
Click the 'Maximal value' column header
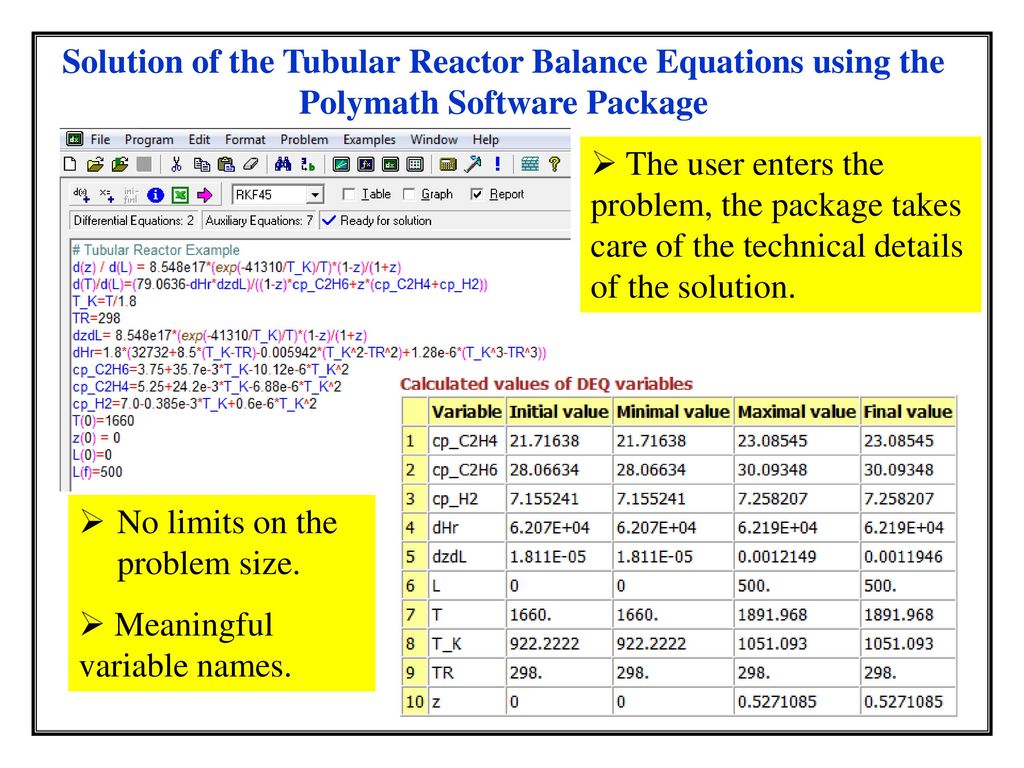797,411
